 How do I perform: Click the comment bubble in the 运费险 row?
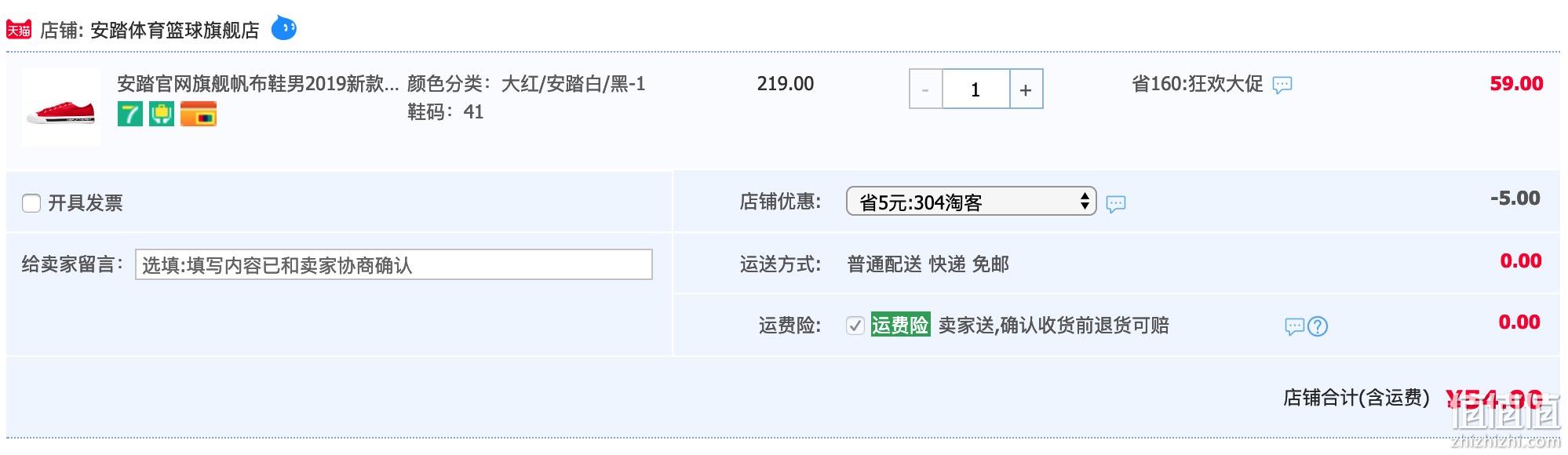pyautogui.click(x=1295, y=326)
